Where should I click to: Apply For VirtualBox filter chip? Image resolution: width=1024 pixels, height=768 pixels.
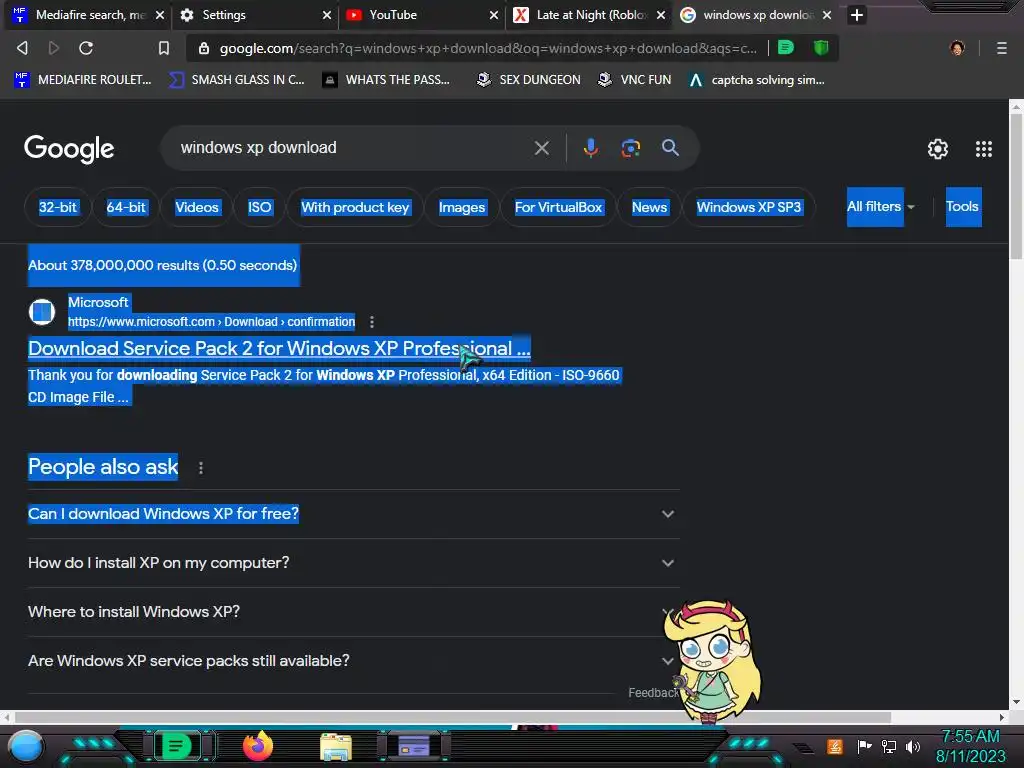[558, 208]
